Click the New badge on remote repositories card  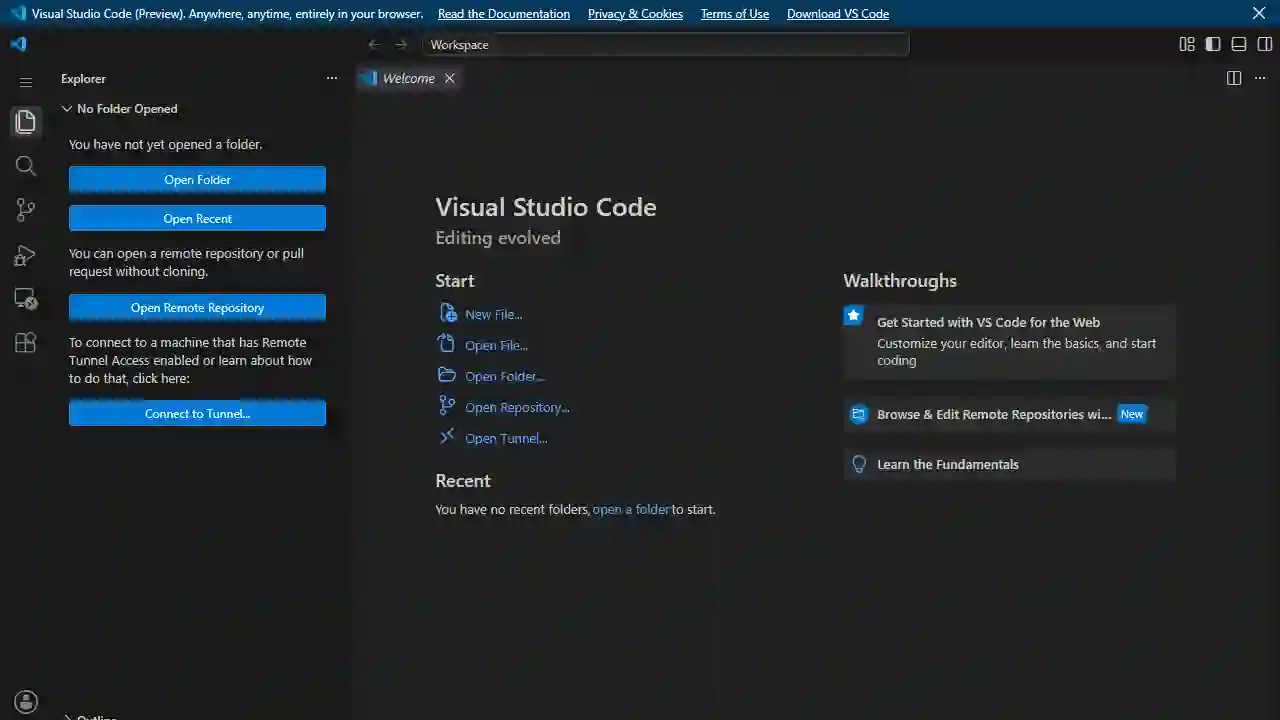[1132, 414]
